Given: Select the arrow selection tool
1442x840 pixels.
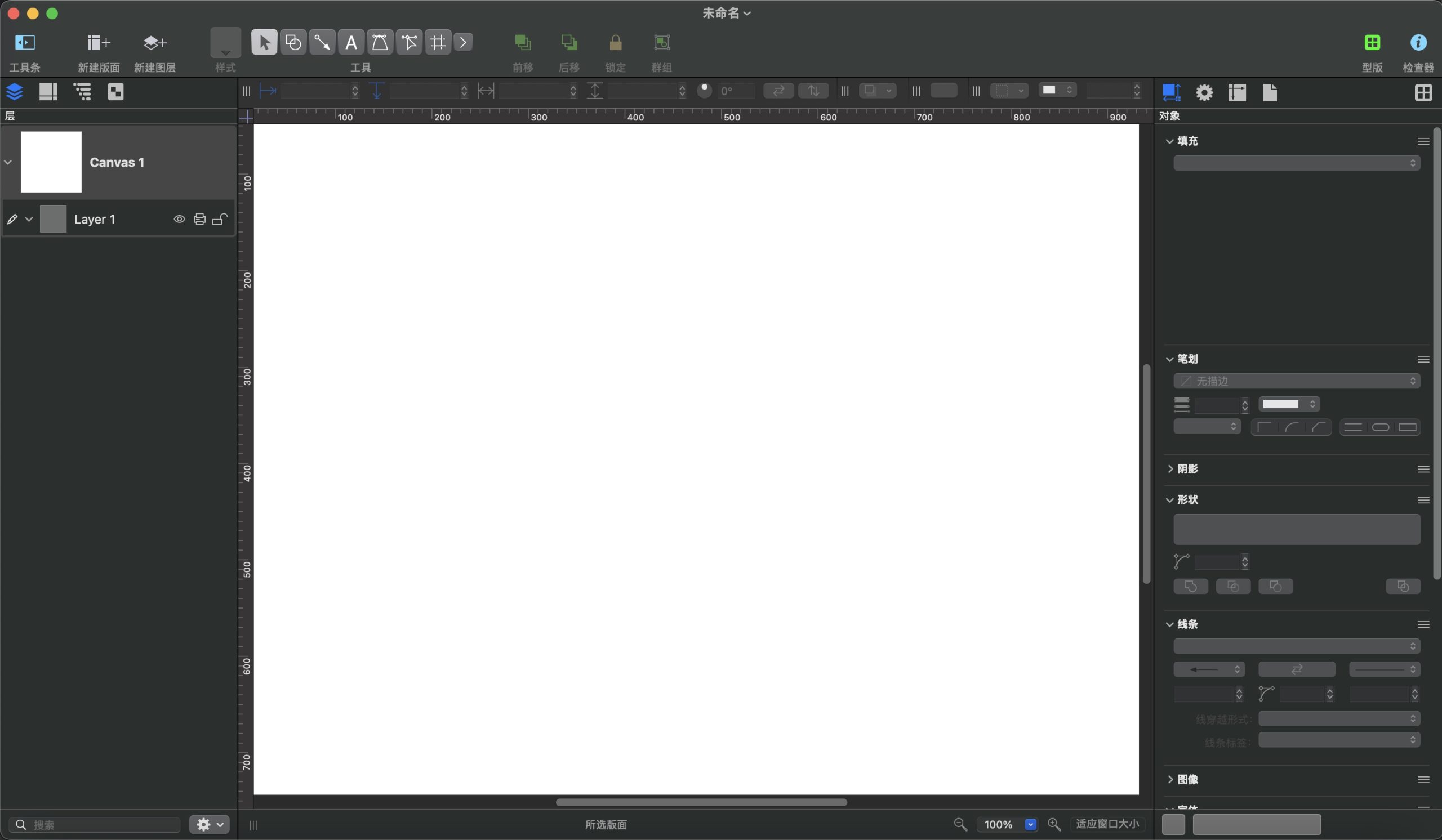Looking at the screenshot, I should click(264, 42).
